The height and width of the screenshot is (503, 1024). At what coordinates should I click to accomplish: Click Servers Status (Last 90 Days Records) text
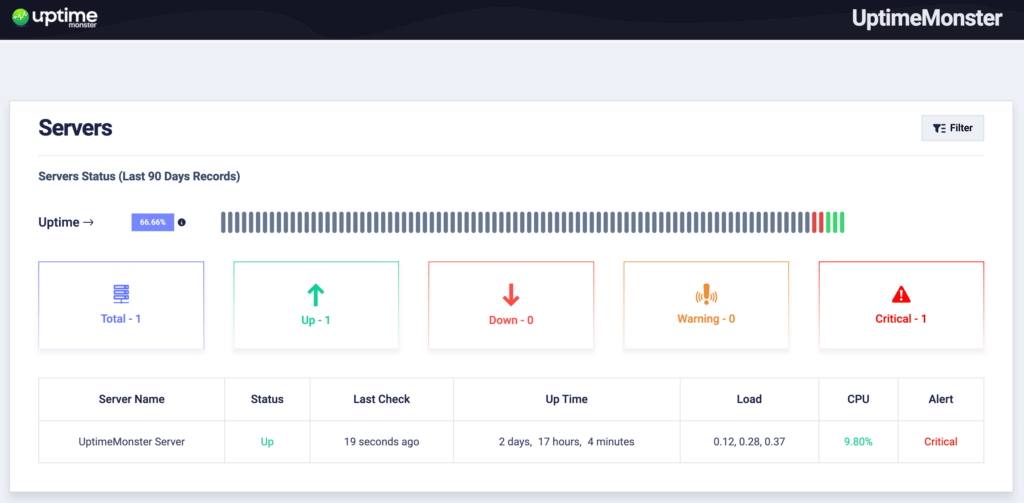tap(139, 177)
